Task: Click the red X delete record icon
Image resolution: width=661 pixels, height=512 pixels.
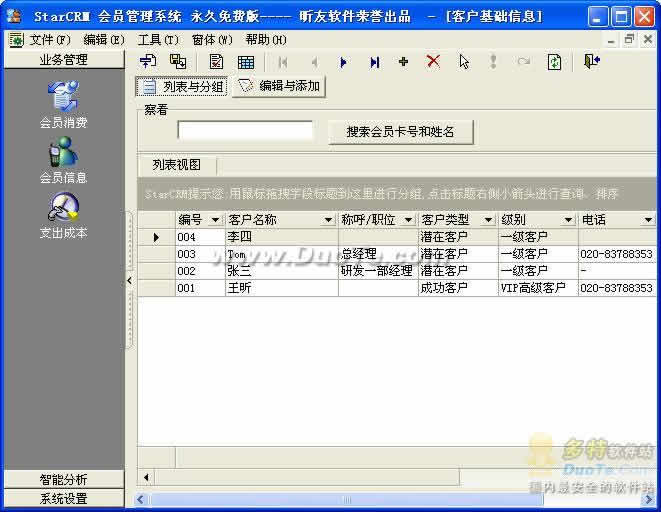Action: (x=433, y=62)
